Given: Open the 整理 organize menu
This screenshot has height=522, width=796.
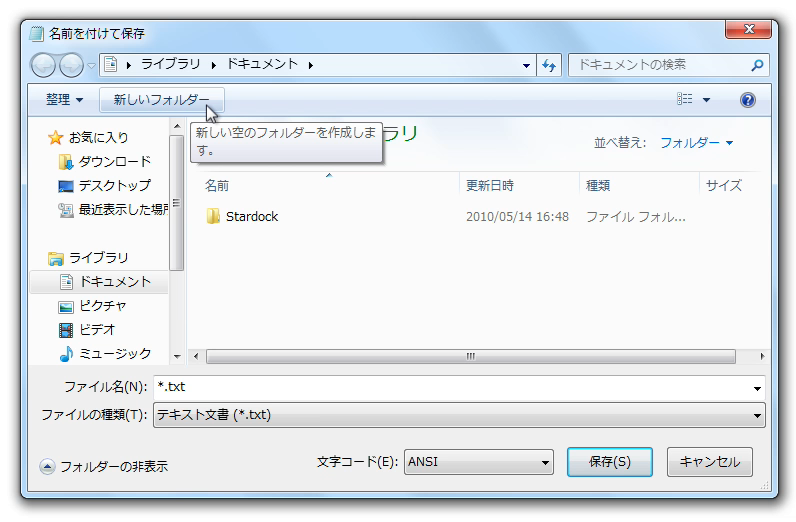Looking at the screenshot, I should pos(64,100).
